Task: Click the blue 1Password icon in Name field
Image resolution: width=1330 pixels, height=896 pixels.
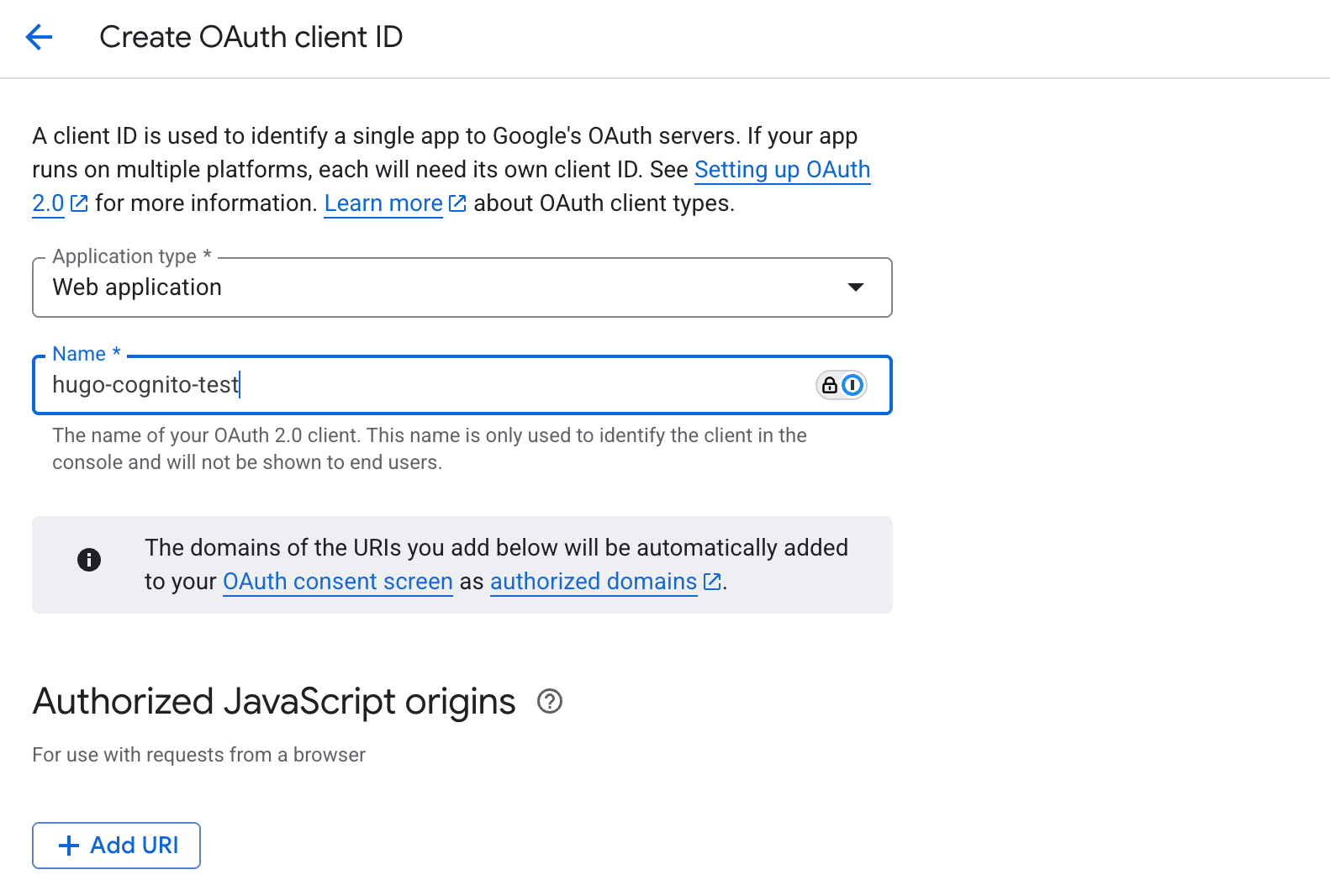Action: (852, 385)
